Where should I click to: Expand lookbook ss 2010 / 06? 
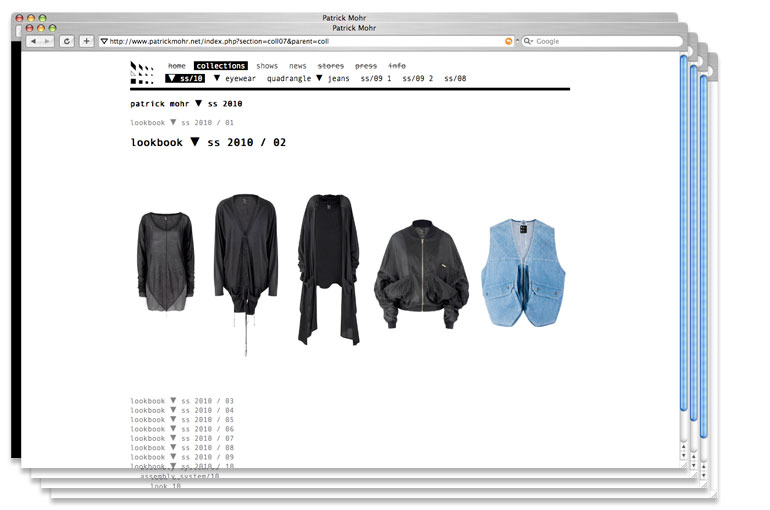click(x=182, y=429)
